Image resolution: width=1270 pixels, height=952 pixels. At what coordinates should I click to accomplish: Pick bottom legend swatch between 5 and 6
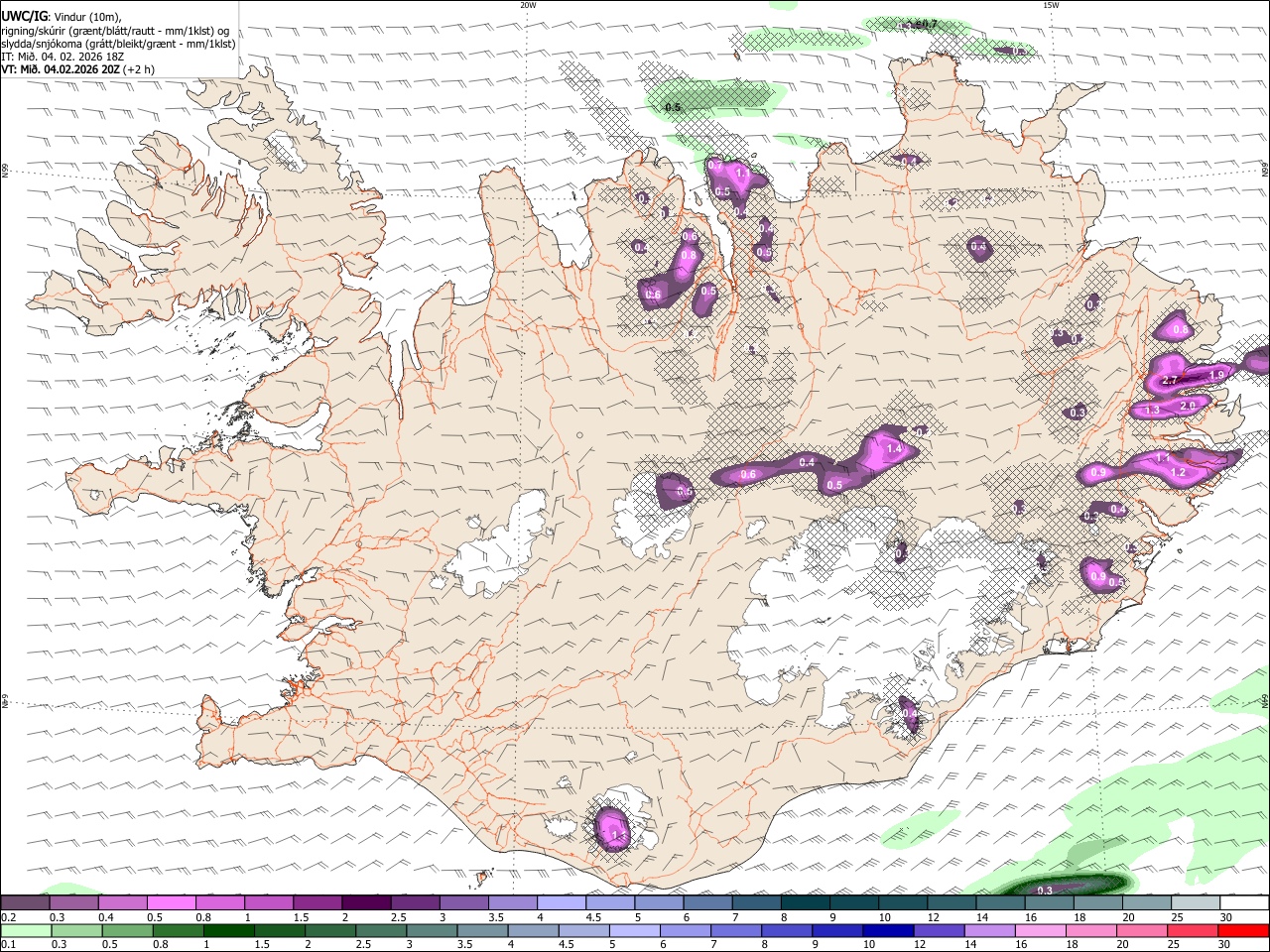[x=636, y=930]
